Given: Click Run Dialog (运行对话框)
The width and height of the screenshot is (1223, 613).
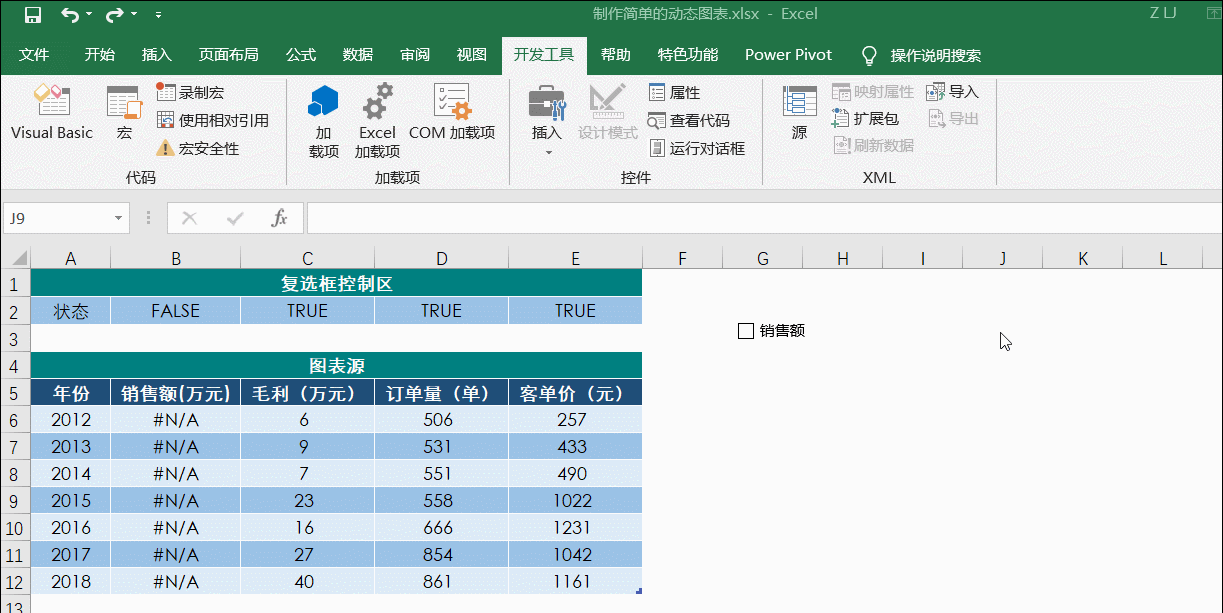Looking at the screenshot, I should [x=697, y=148].
